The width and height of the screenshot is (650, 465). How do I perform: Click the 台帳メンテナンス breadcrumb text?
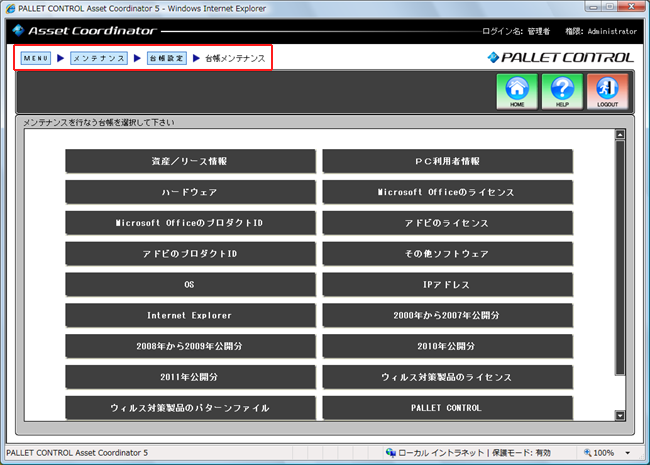(235, 58)
